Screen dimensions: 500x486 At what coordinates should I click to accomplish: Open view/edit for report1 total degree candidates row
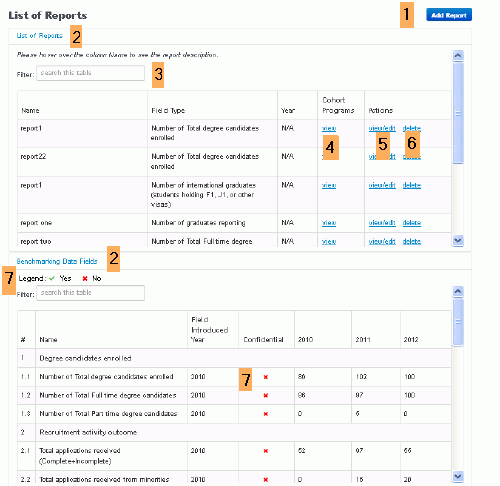coord(382,128)
